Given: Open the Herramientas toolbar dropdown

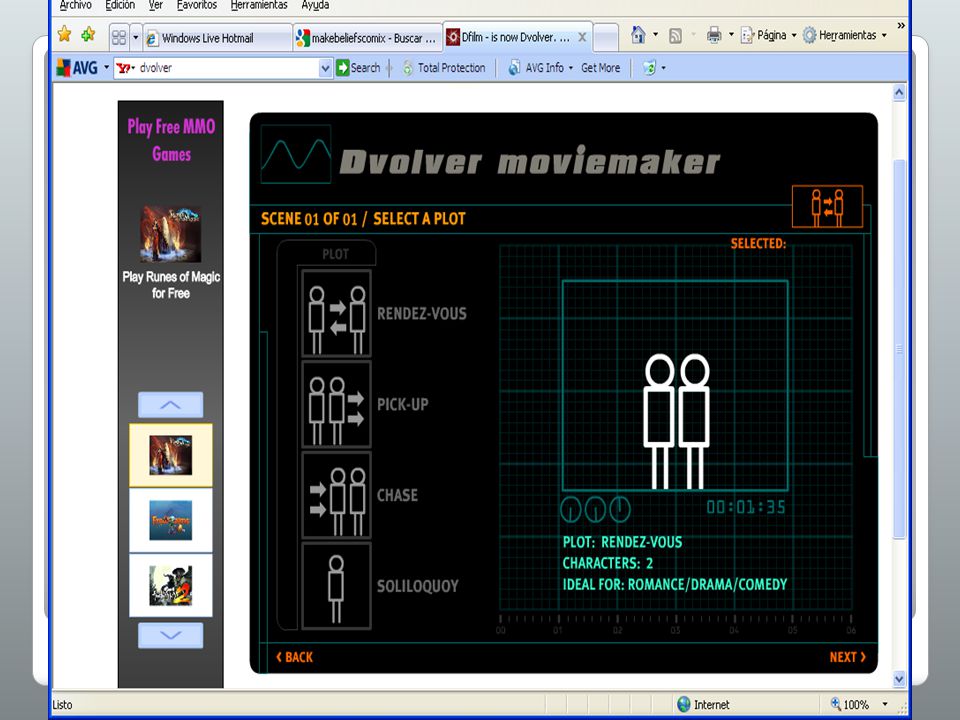Looking at the screenshot, I should (x=845, y=36).
